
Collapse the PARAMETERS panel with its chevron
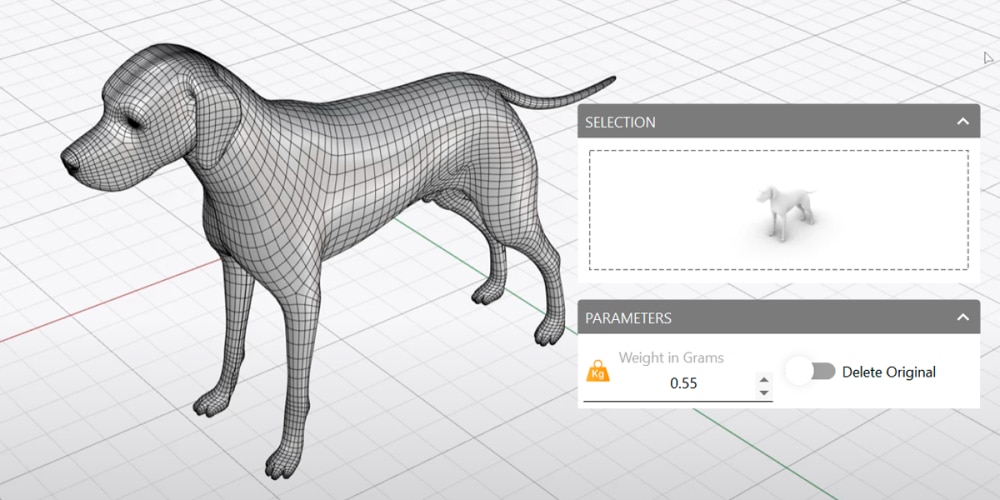(x=962, y=318)
